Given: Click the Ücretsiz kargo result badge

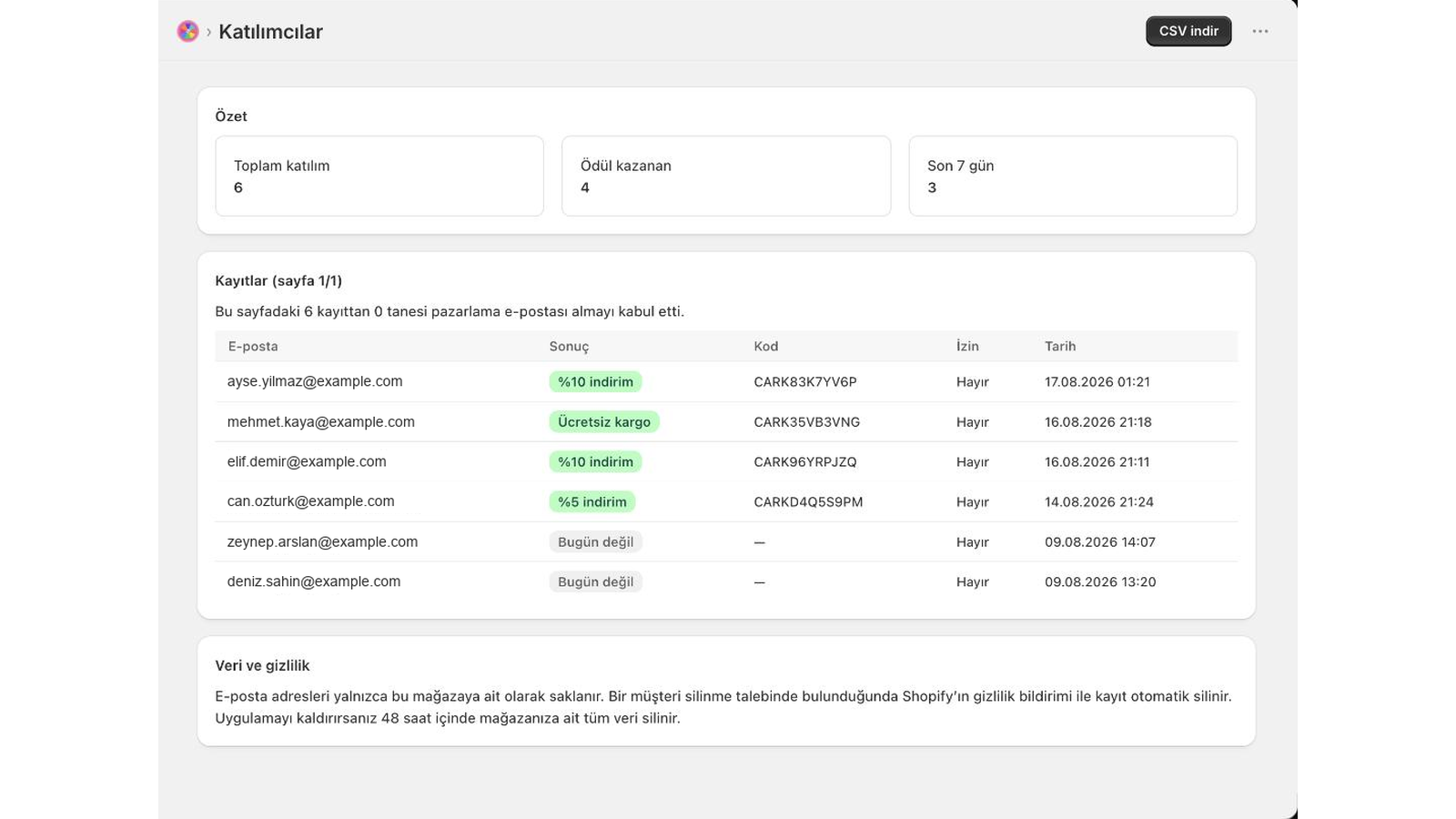Looking at the screenshot, I should (604, 421).
